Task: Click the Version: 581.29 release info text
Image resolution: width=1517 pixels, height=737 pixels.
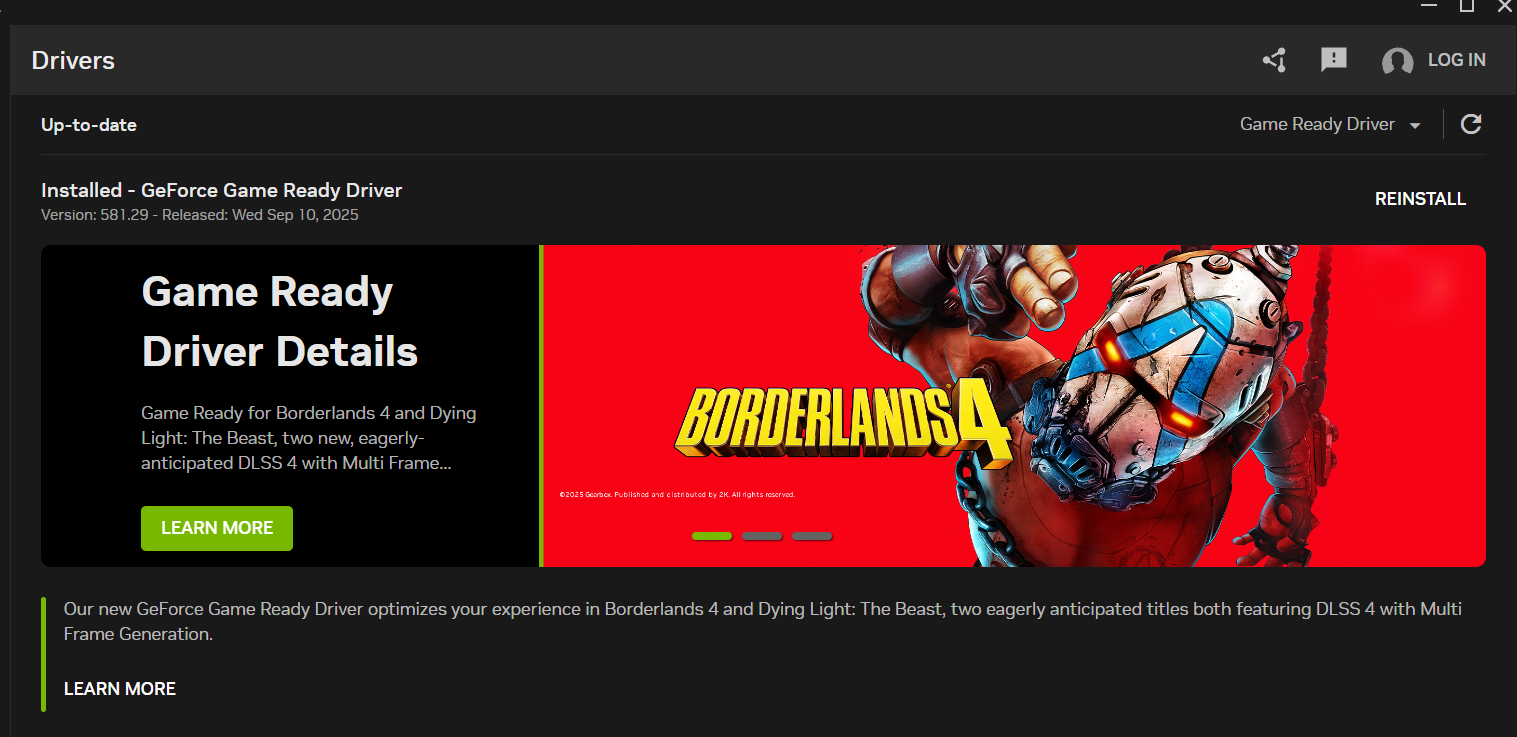Action: 200,215
